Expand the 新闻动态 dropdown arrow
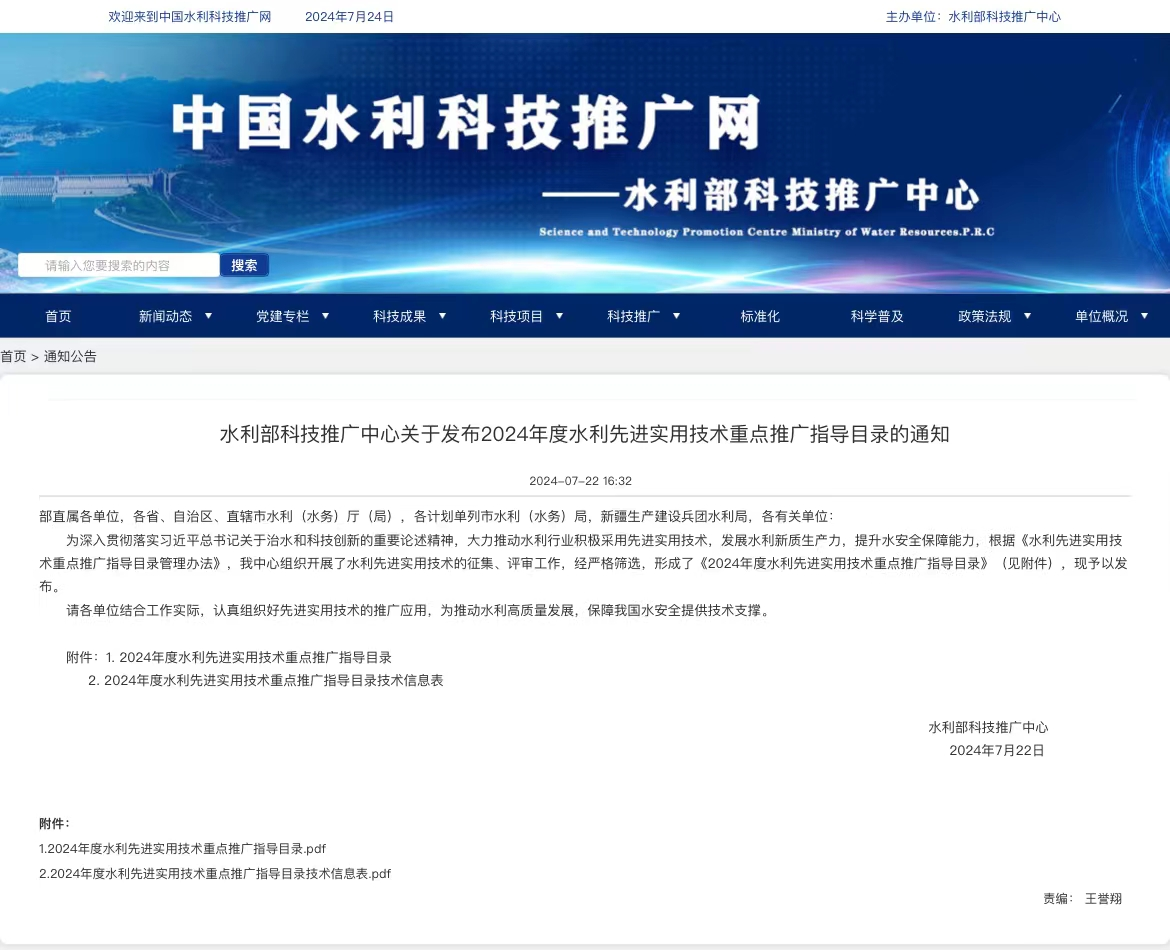1170x950 pixels. click(208, 316)
